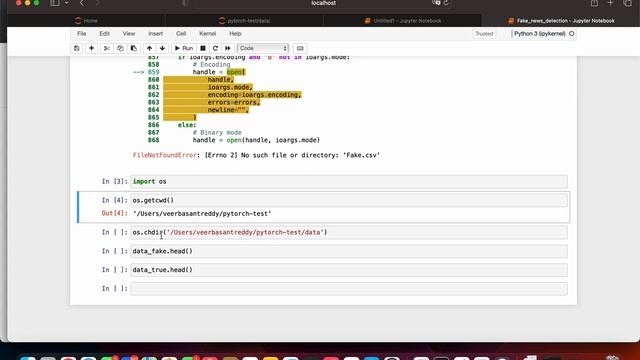This screenshot has height=360, width=640.
Task: Open the command palette keyboard icon
Action: pos(300,48)
